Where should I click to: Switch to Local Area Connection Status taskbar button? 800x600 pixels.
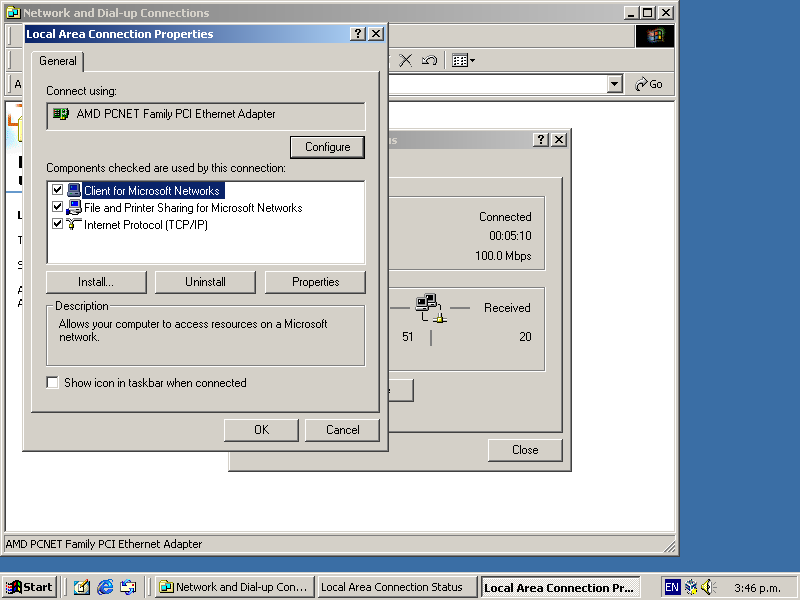click(x=396, y=587)
